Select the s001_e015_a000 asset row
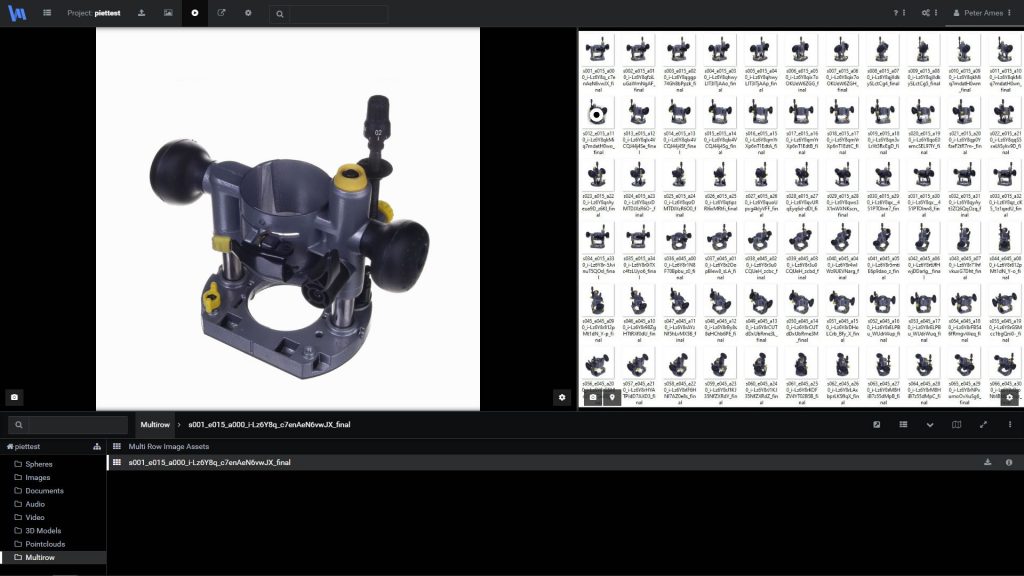Viewport: 1024px width, 576px height. (x=565, y=462)
